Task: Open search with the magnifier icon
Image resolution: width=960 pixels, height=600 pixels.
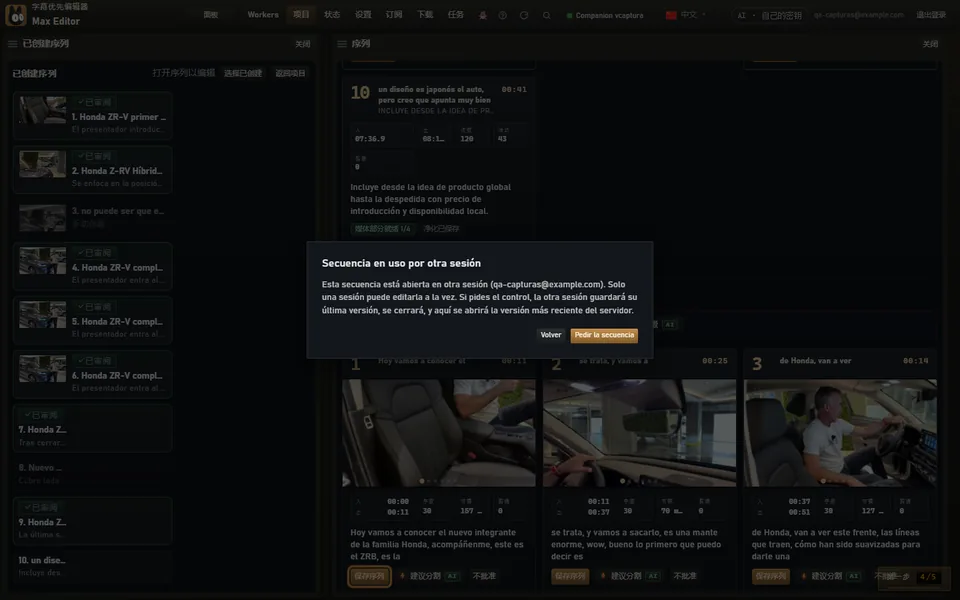Action: (546, 15)
